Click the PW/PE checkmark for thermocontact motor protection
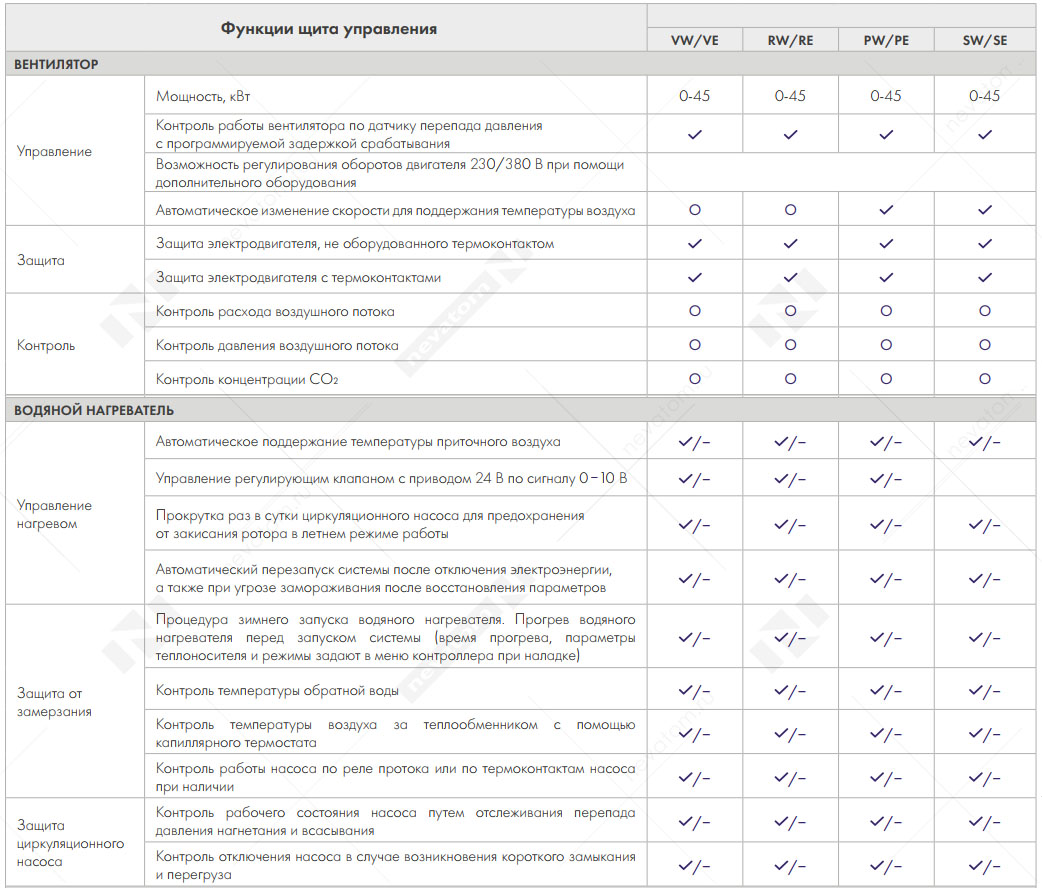The height and width of the screenshot is (888, 1042). (x=886, y=277)
